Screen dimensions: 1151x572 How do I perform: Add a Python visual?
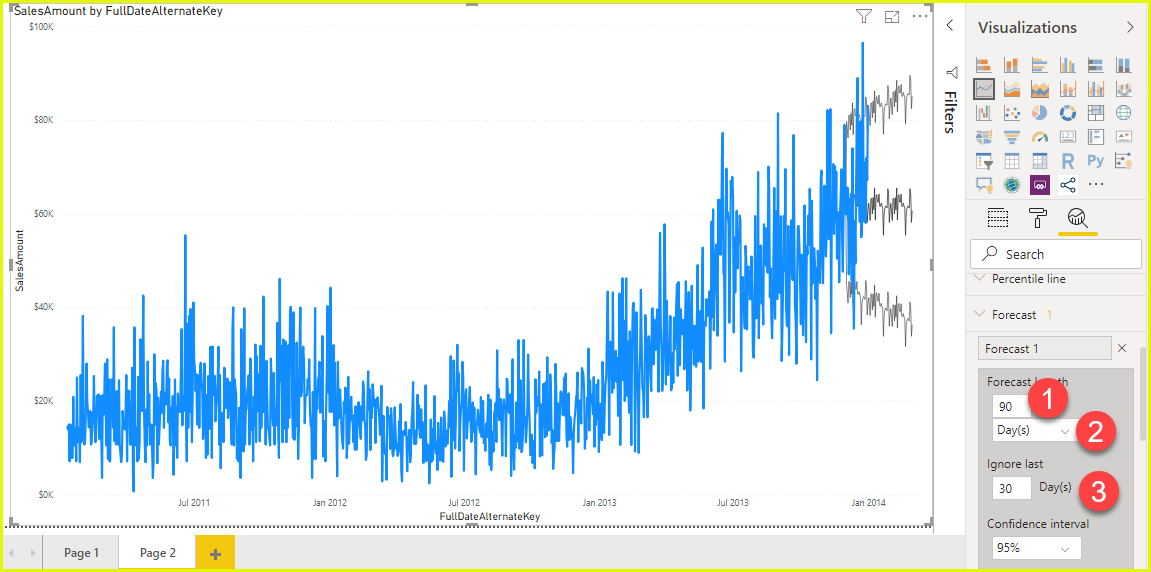[x=1095, y=161]
